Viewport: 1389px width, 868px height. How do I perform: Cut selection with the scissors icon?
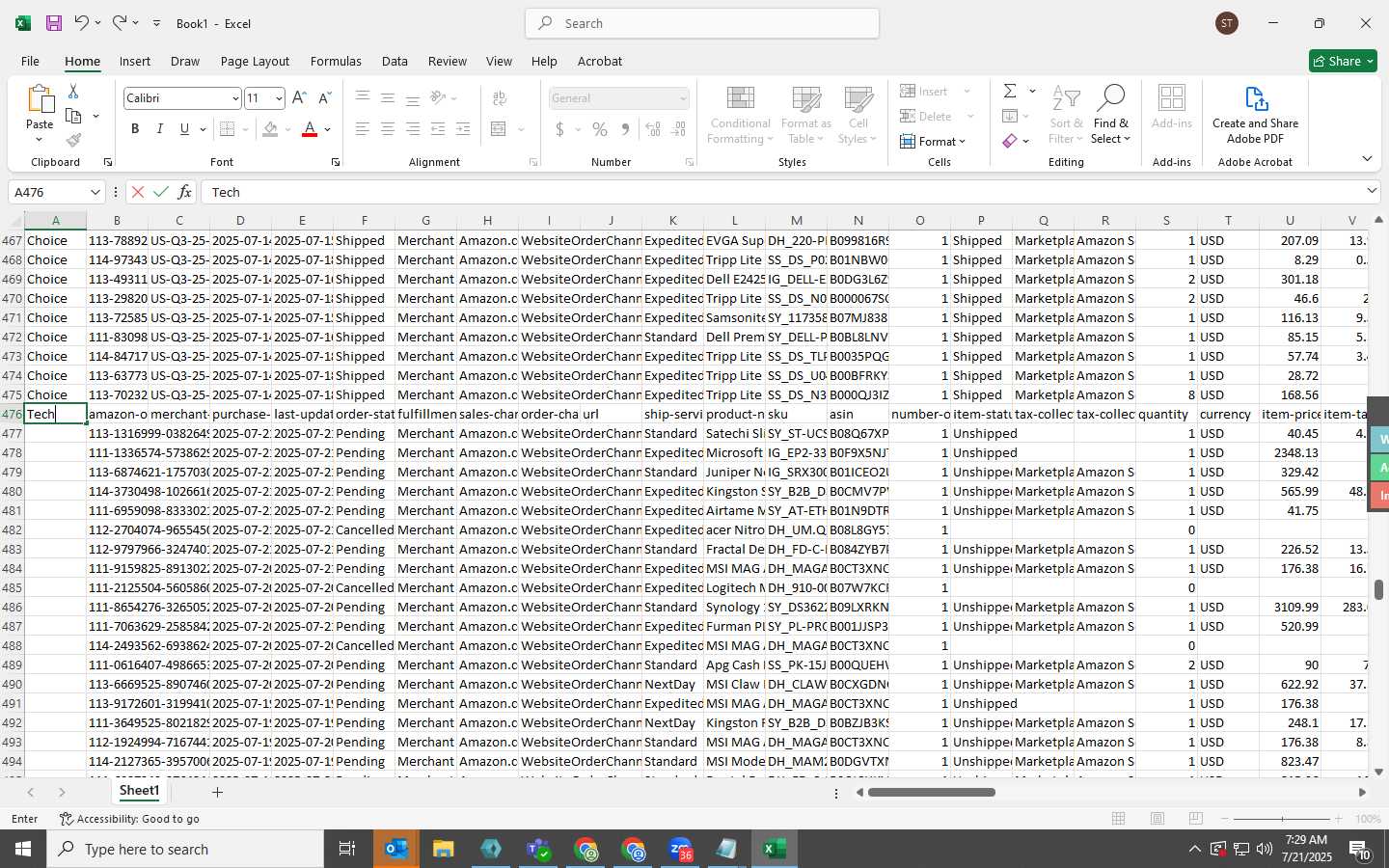click(x=73, y=91)
